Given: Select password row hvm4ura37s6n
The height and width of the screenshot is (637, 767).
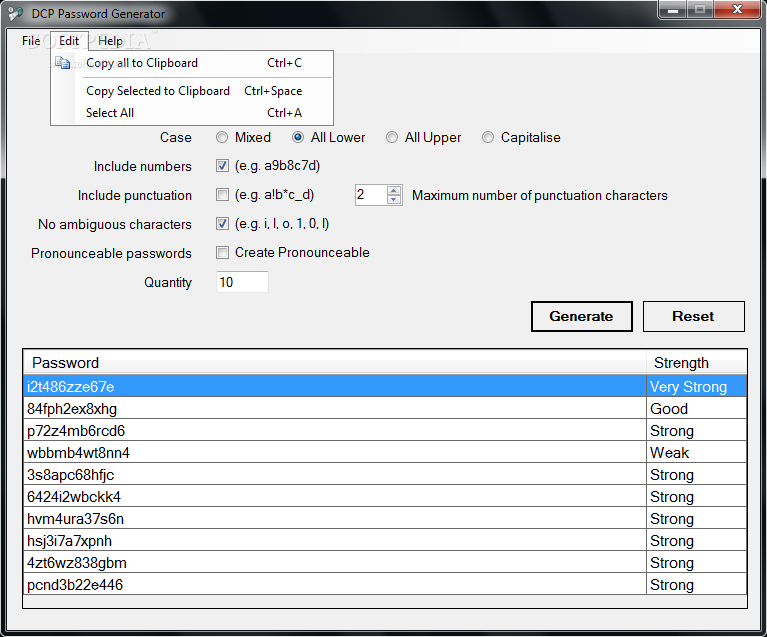Looking at the screenshot, I should (x=335, y=519).
